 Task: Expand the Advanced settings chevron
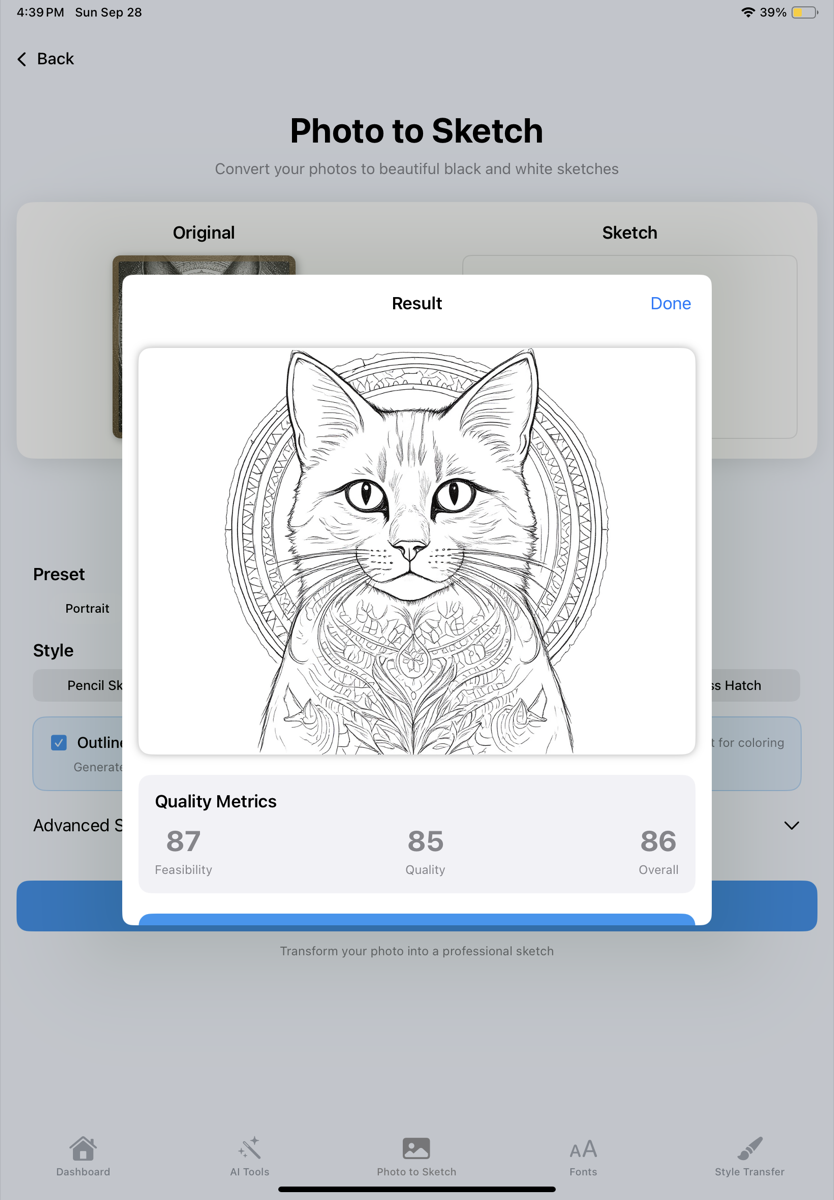[791, 826]
